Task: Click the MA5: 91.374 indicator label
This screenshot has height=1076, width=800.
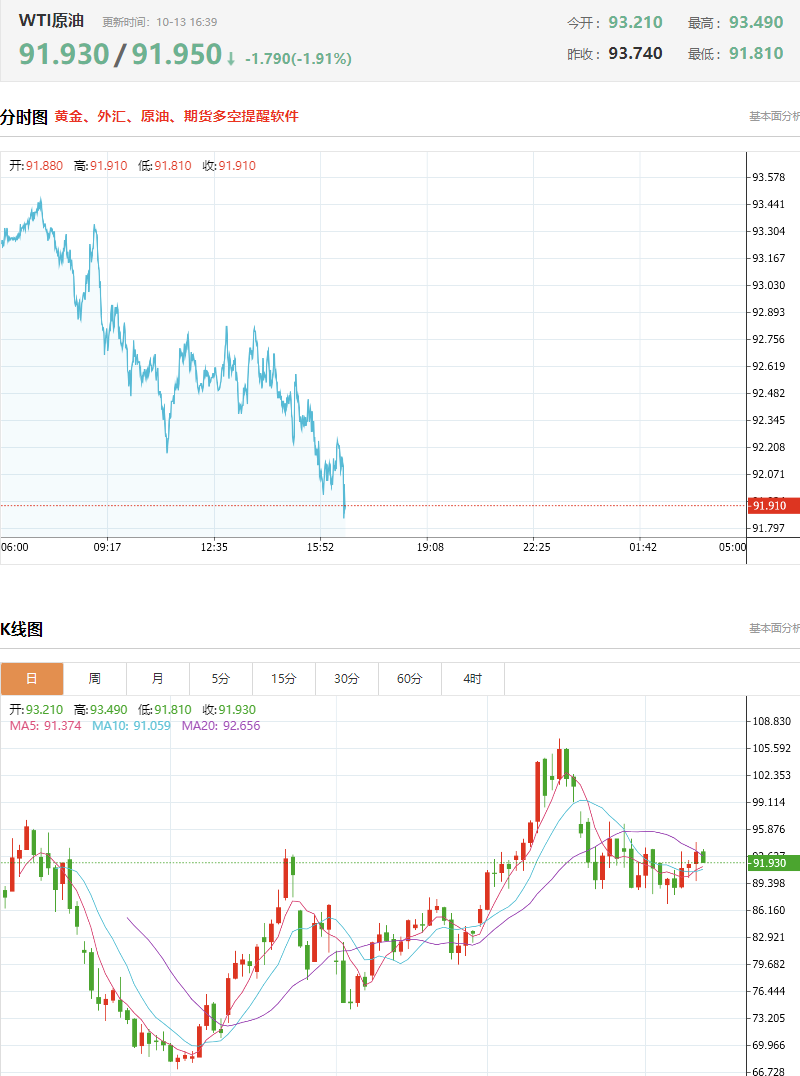Action: click(x=45, y=726)
